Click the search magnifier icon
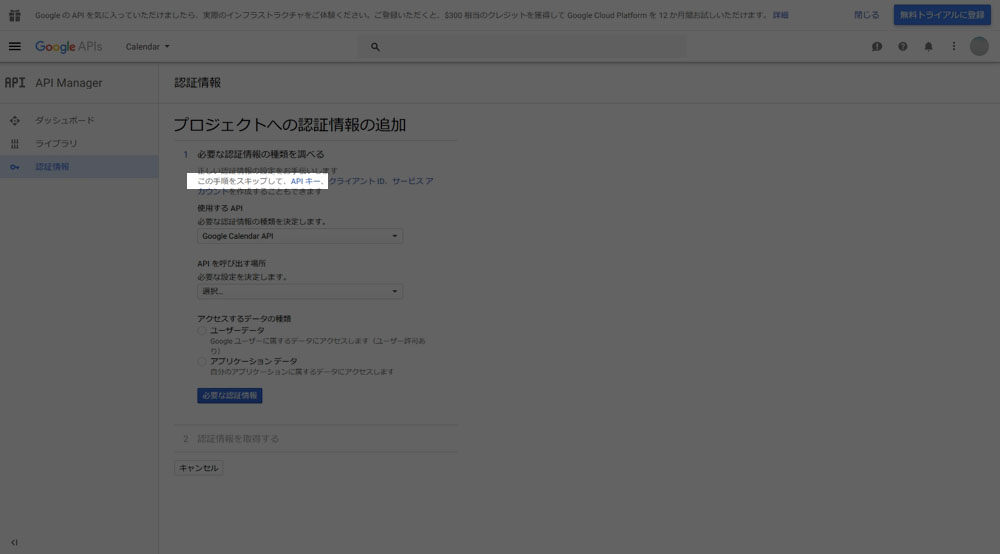The width and height of the screenshot is (1000, 554). [x=375, y=47]
